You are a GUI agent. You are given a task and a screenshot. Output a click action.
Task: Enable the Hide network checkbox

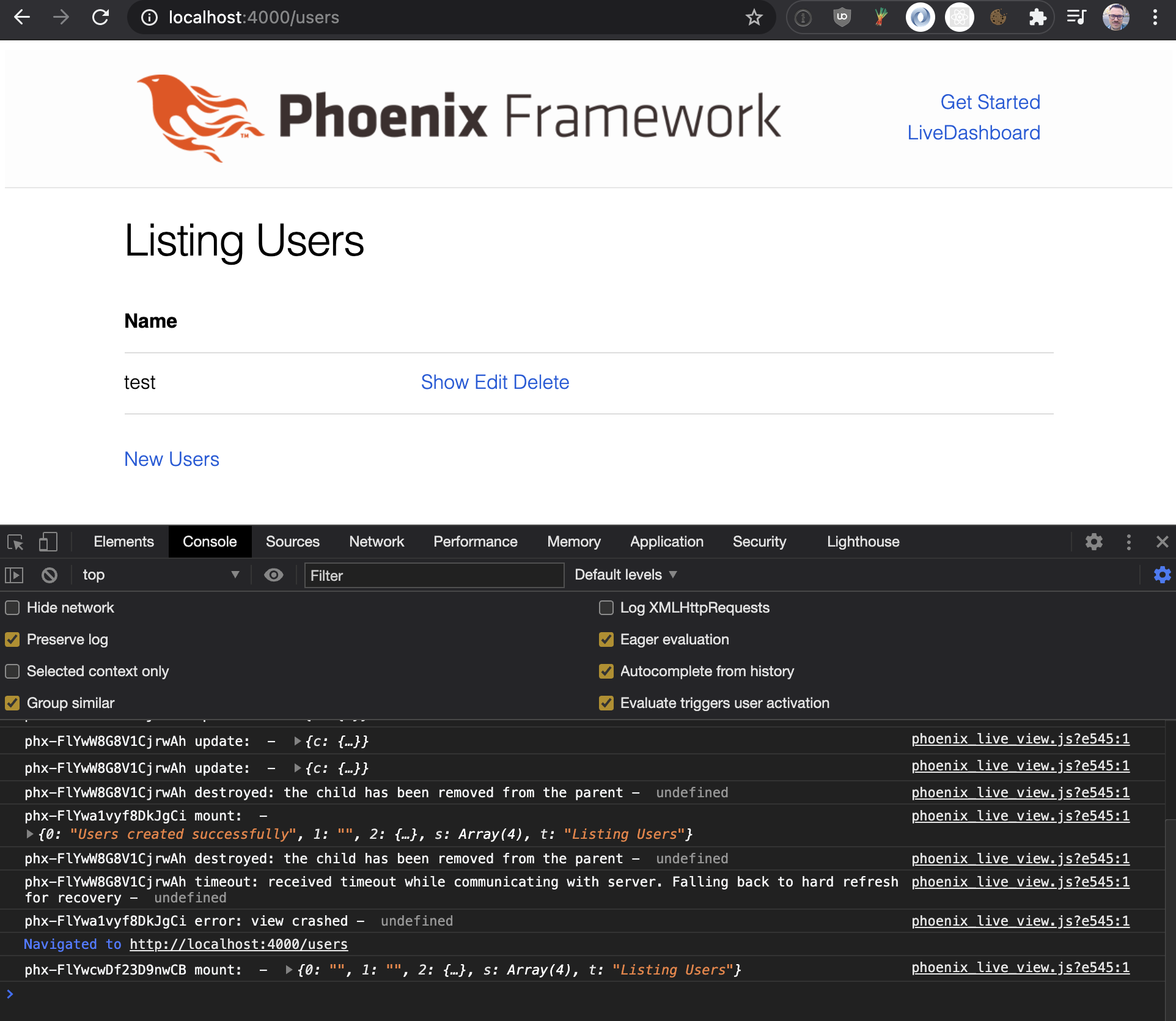coord(12,608)
